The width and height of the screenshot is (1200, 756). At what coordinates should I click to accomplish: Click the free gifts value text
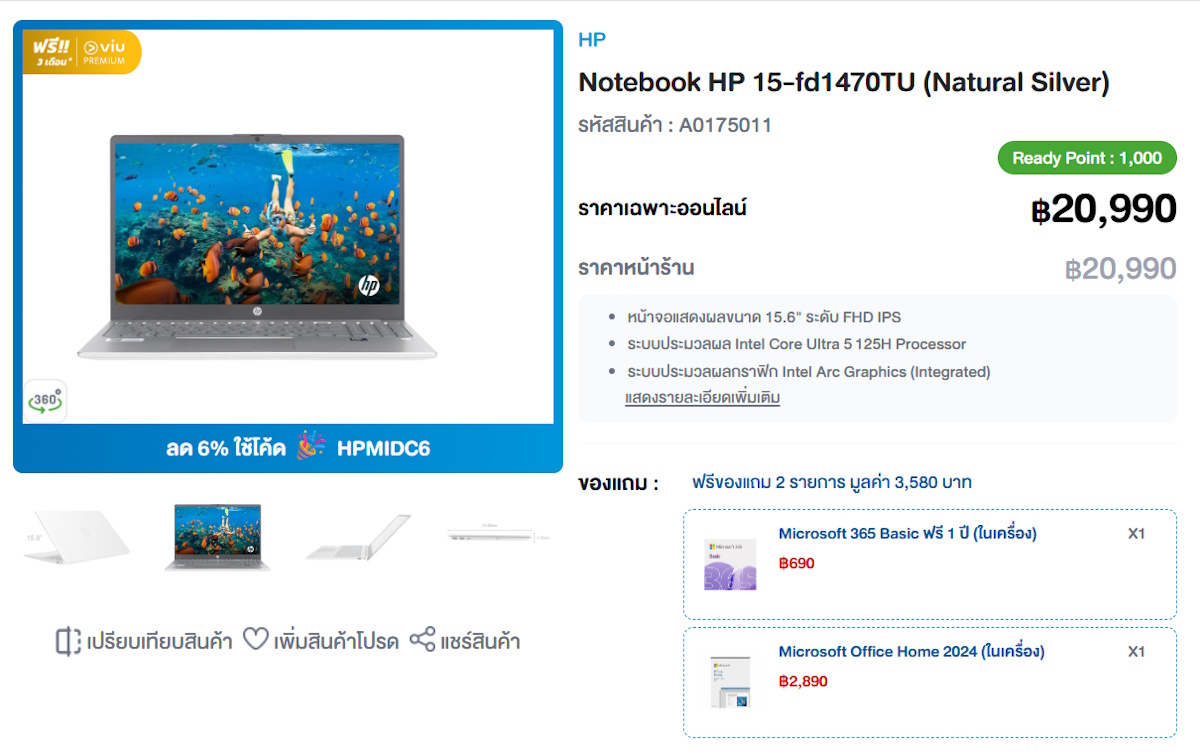click(x=832, y=483)
